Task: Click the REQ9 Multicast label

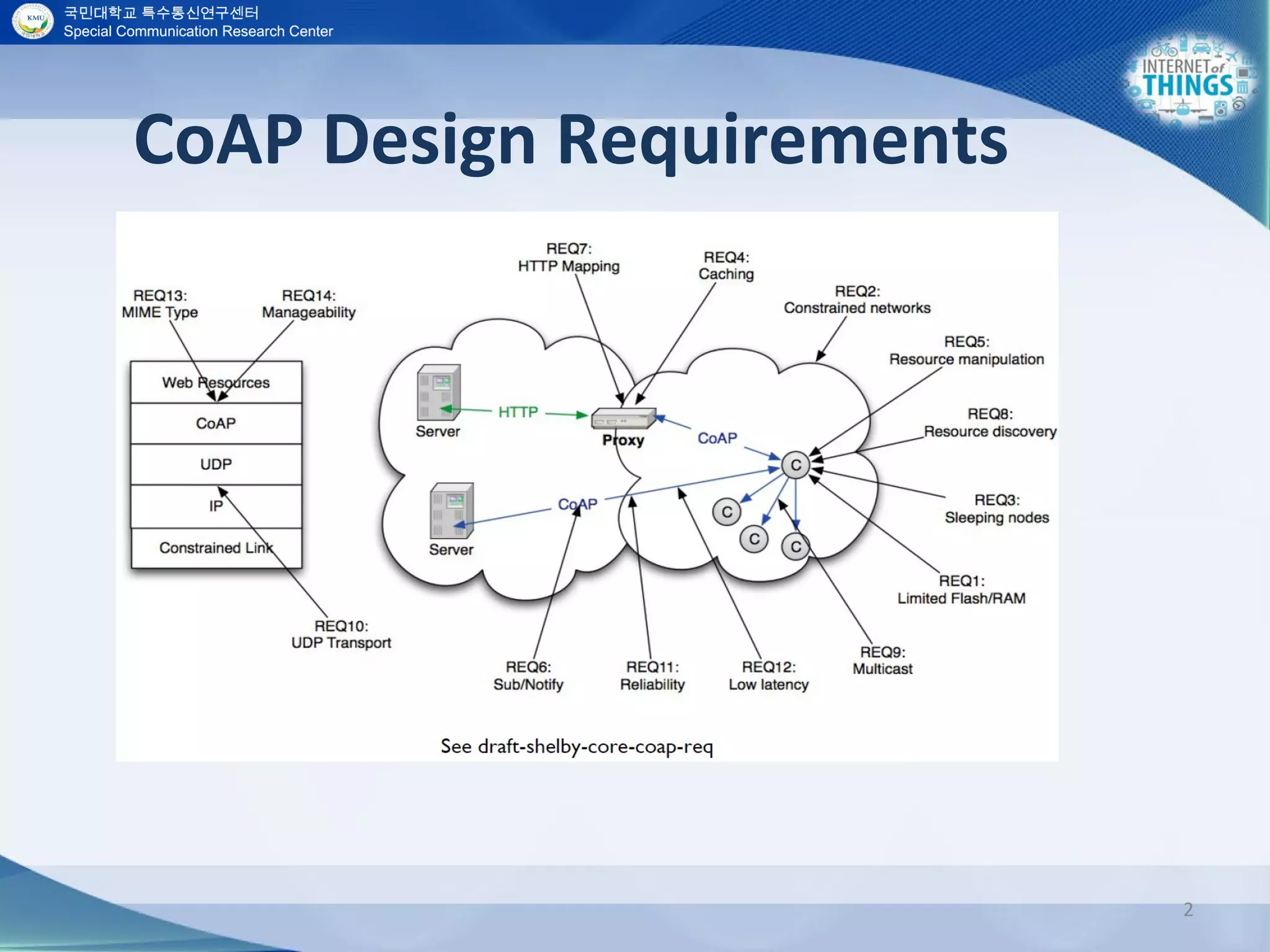Action: click(x=882, y=661)
